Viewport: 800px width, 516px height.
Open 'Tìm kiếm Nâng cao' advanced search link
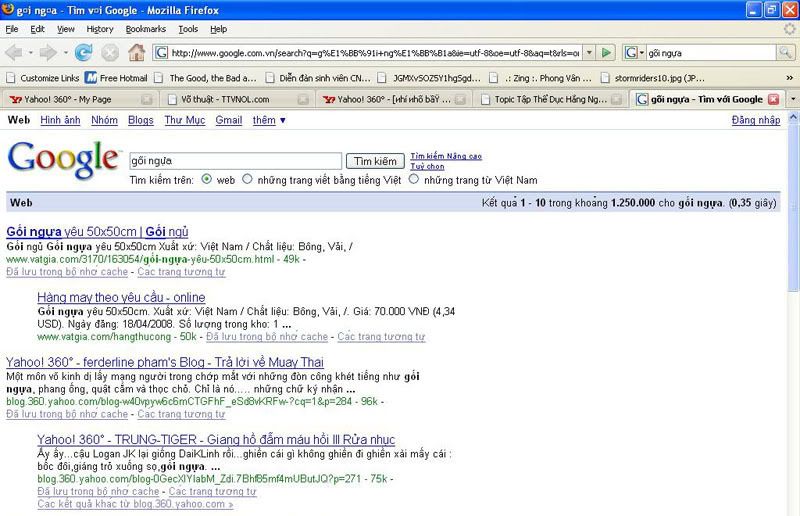446,156
